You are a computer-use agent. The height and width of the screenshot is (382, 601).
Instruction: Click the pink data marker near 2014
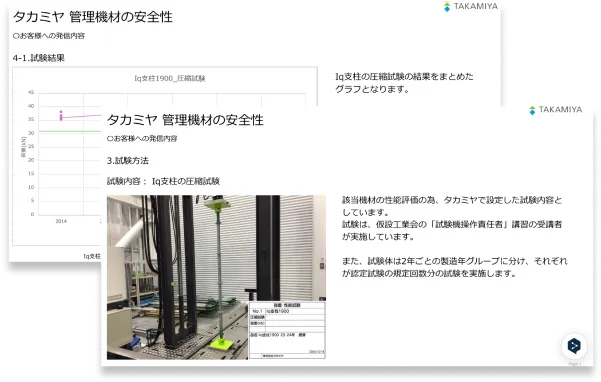[61, 116]
